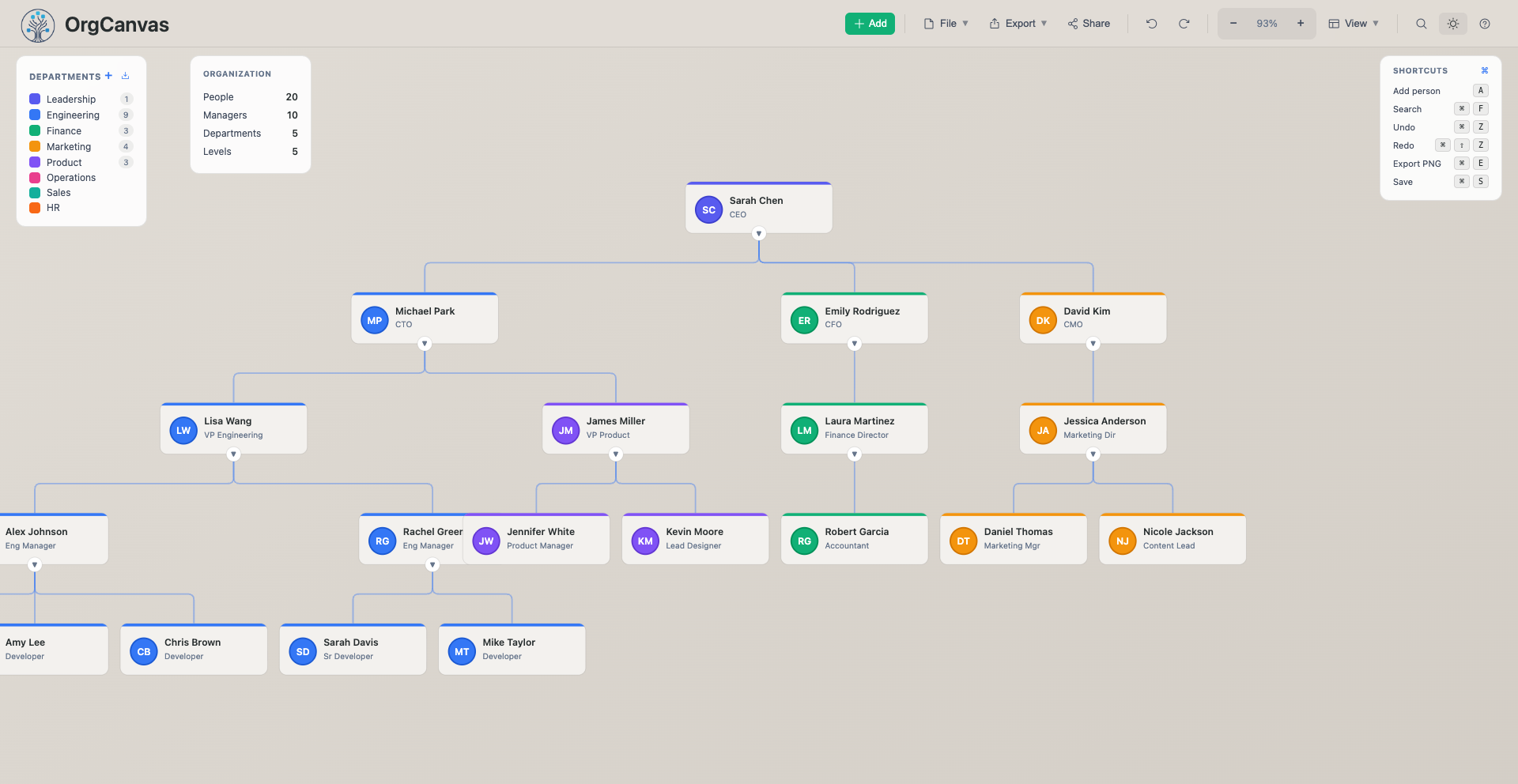1518x784 pixels.
Task: Collapse Emily Rodriguez's subtree chevron
Action: [854, 343]
